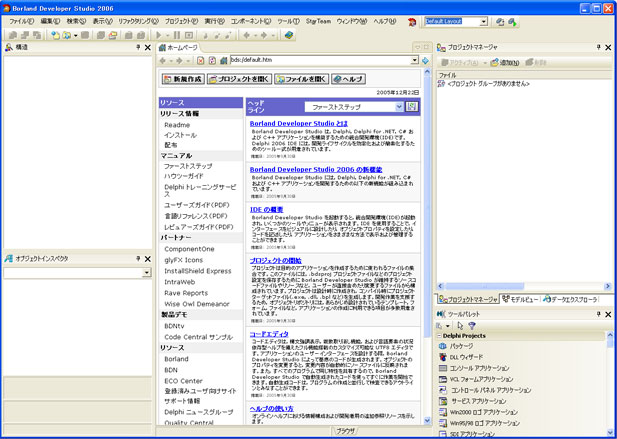This screenshot has width=617, height=439.
Task: Click the Tool Palette arrow pointer icon
Action: pos(460,325)
